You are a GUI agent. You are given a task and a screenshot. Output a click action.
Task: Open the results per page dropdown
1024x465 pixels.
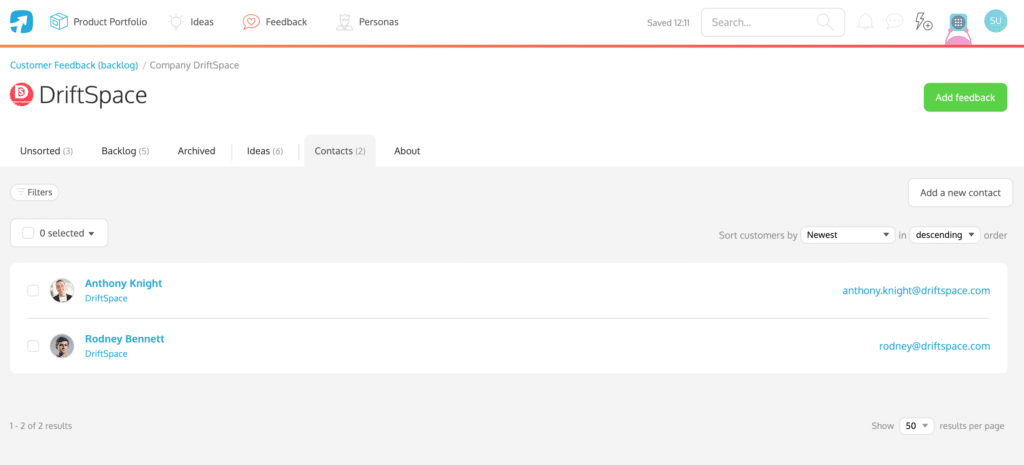916,426
